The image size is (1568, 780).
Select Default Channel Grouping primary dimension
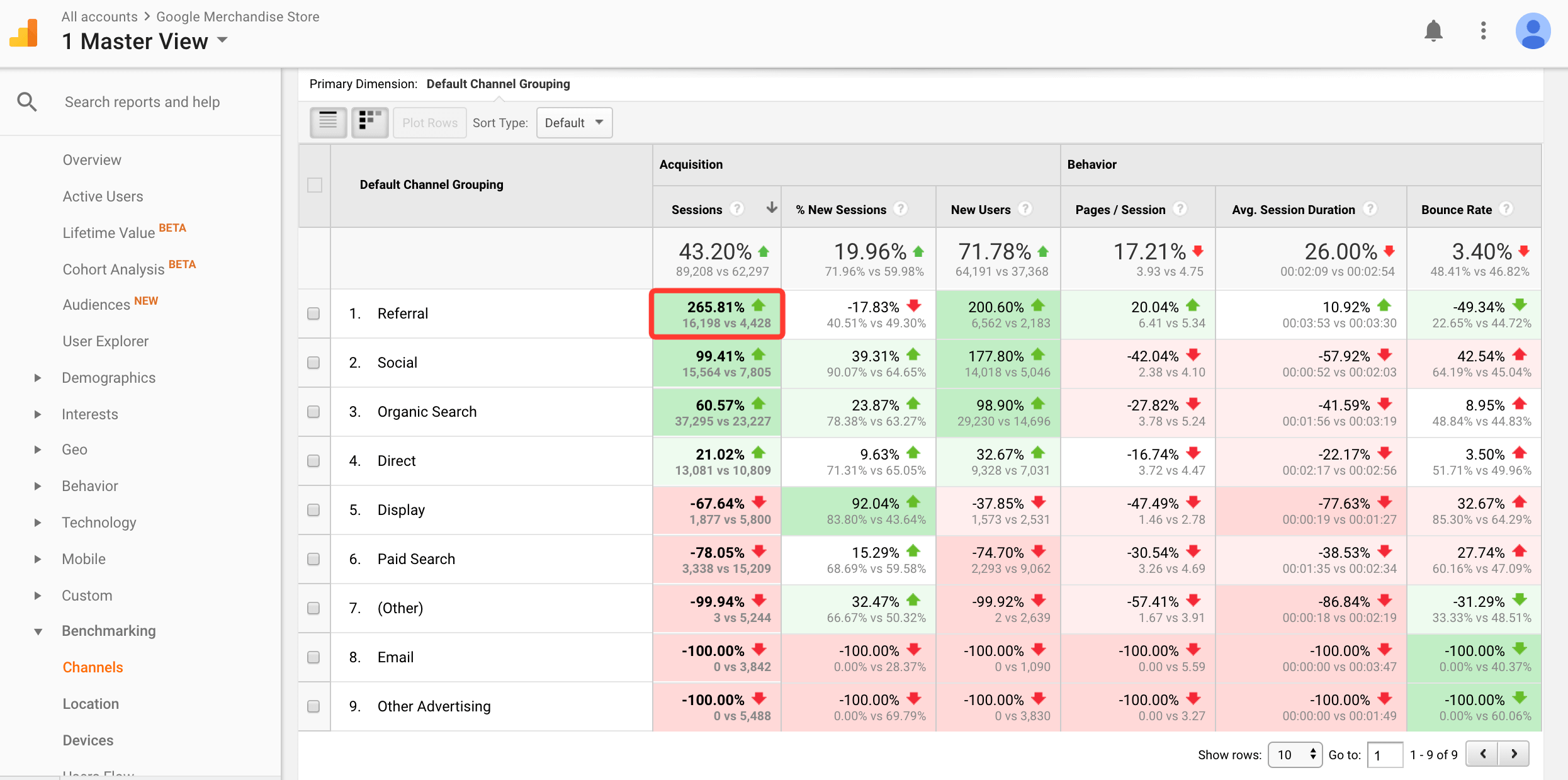click(x=498, y=84)
